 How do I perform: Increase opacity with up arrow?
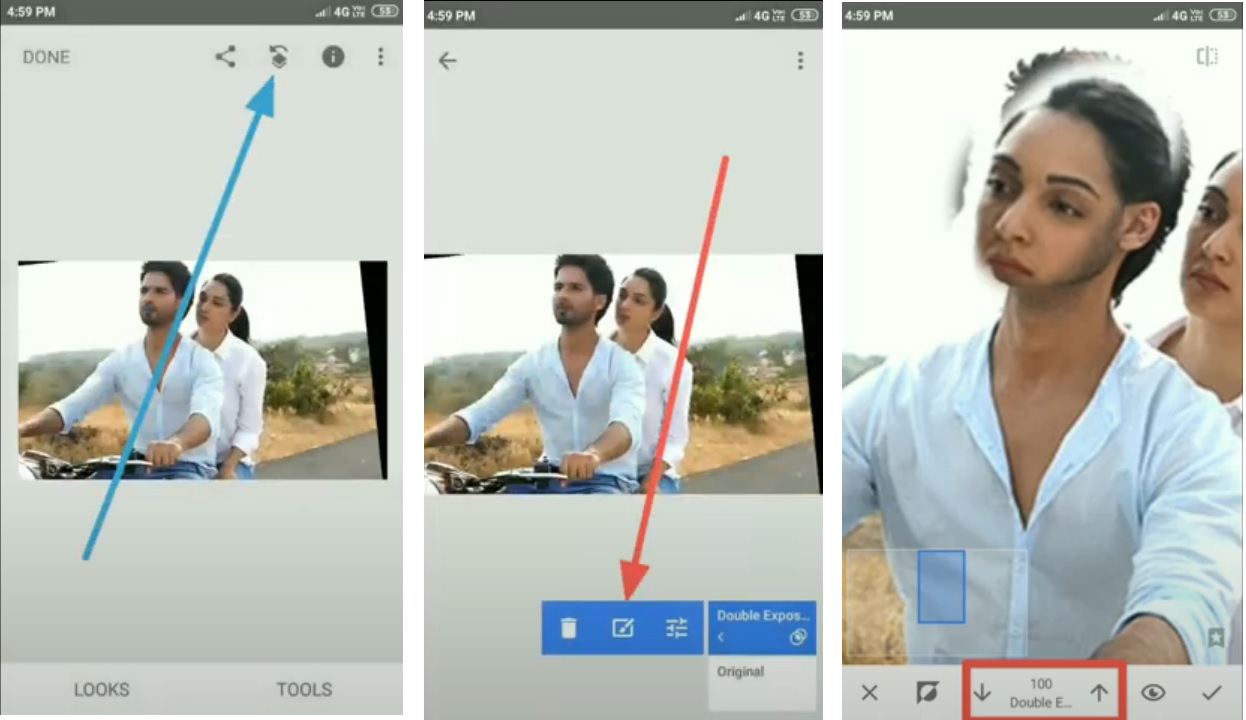coord(1100,692)
